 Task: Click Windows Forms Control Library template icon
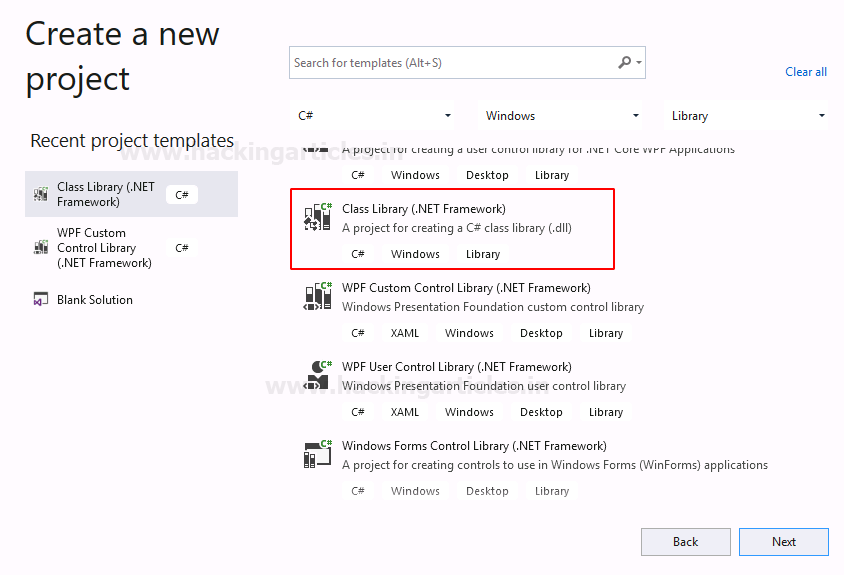point(318,454)
